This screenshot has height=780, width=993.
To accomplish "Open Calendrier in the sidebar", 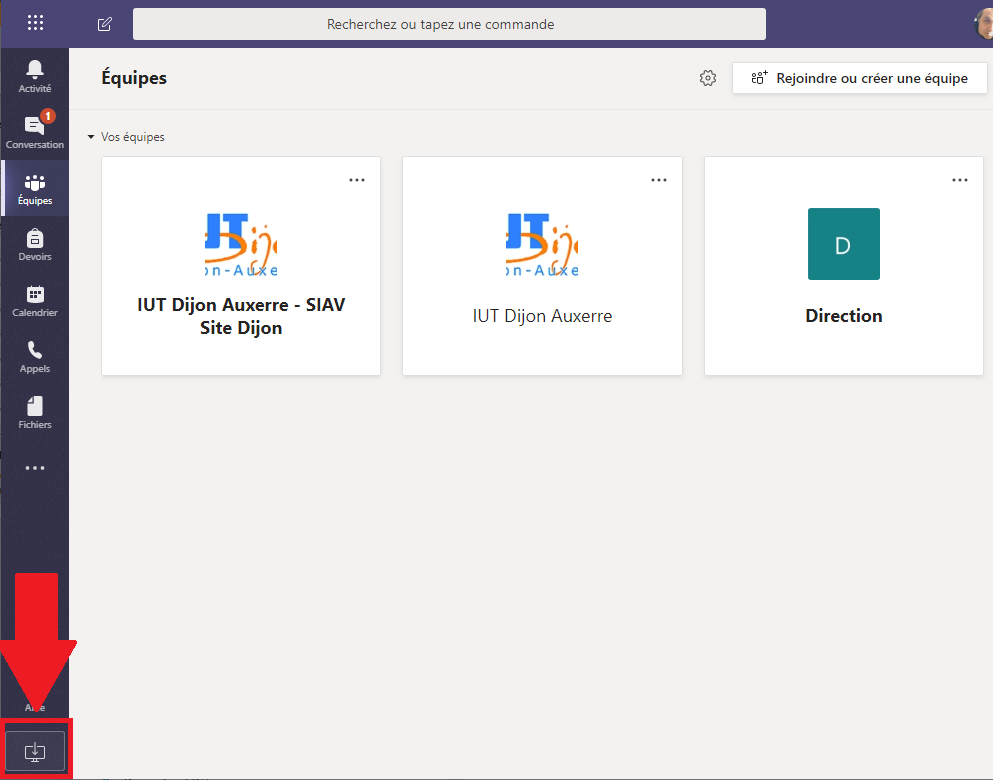I will click(35, 301).
